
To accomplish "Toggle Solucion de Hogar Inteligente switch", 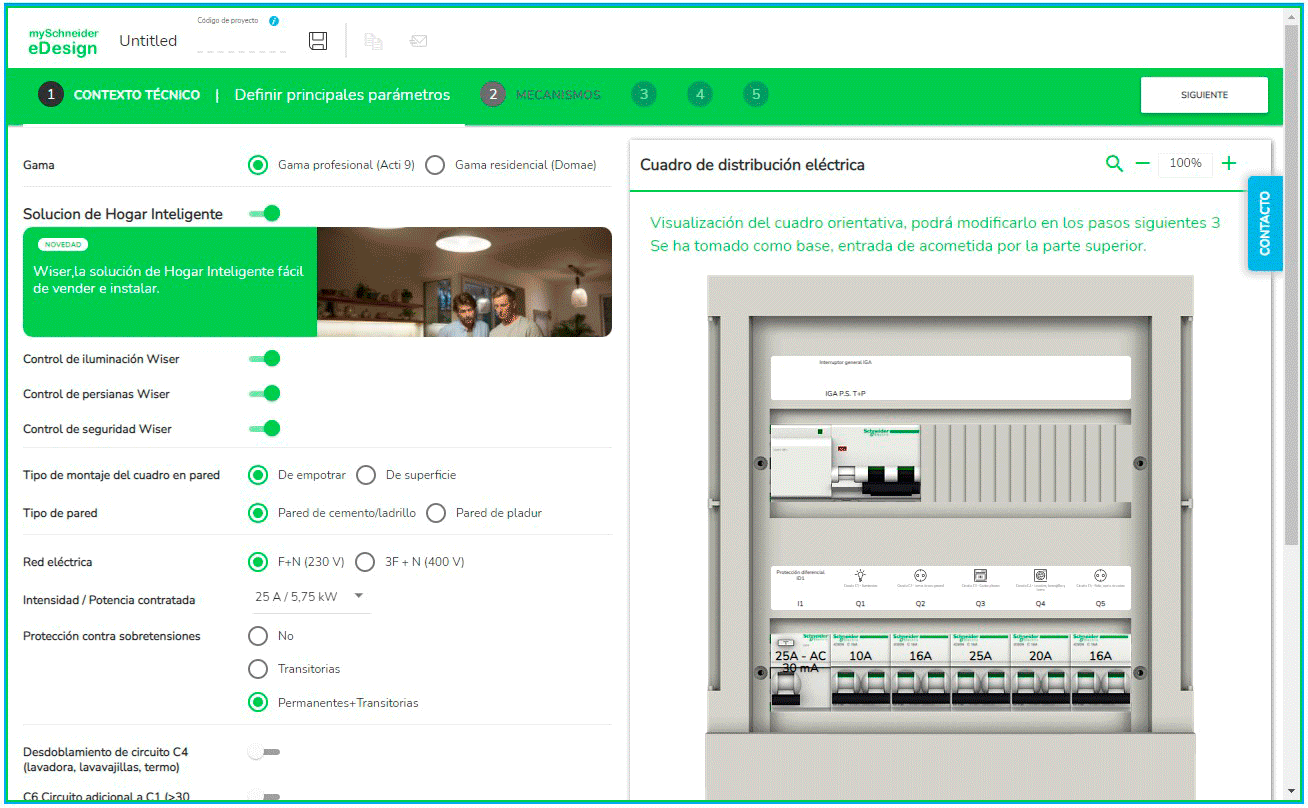I will (x=264, y=213).
